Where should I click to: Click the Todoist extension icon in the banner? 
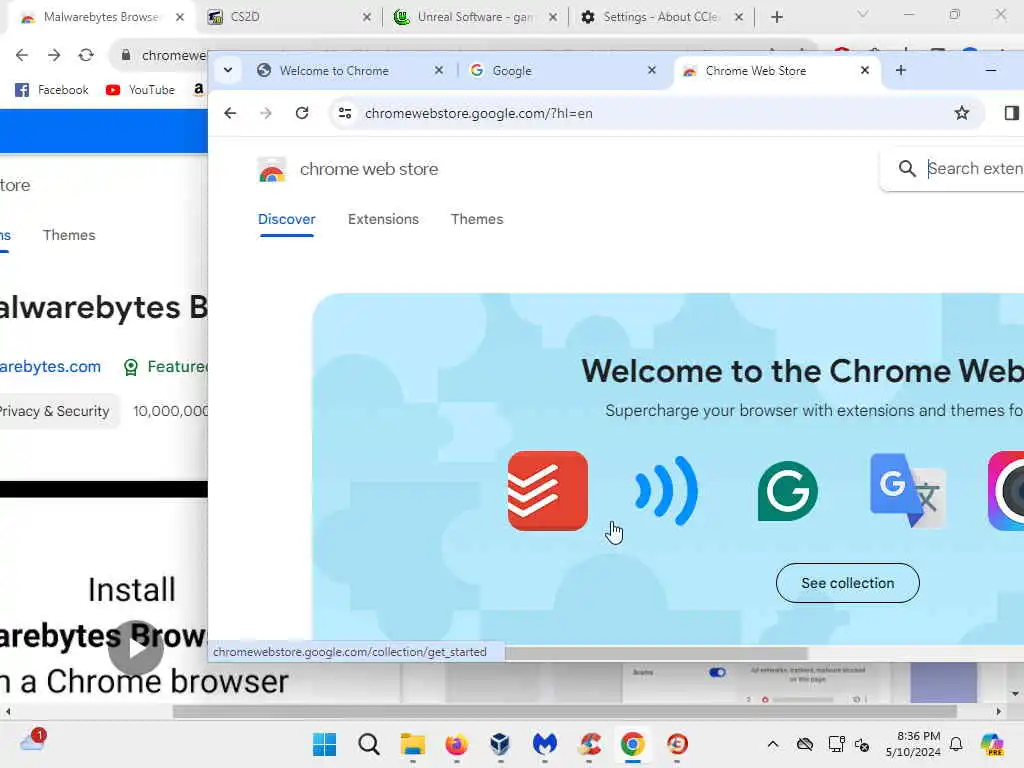[547, 490]
